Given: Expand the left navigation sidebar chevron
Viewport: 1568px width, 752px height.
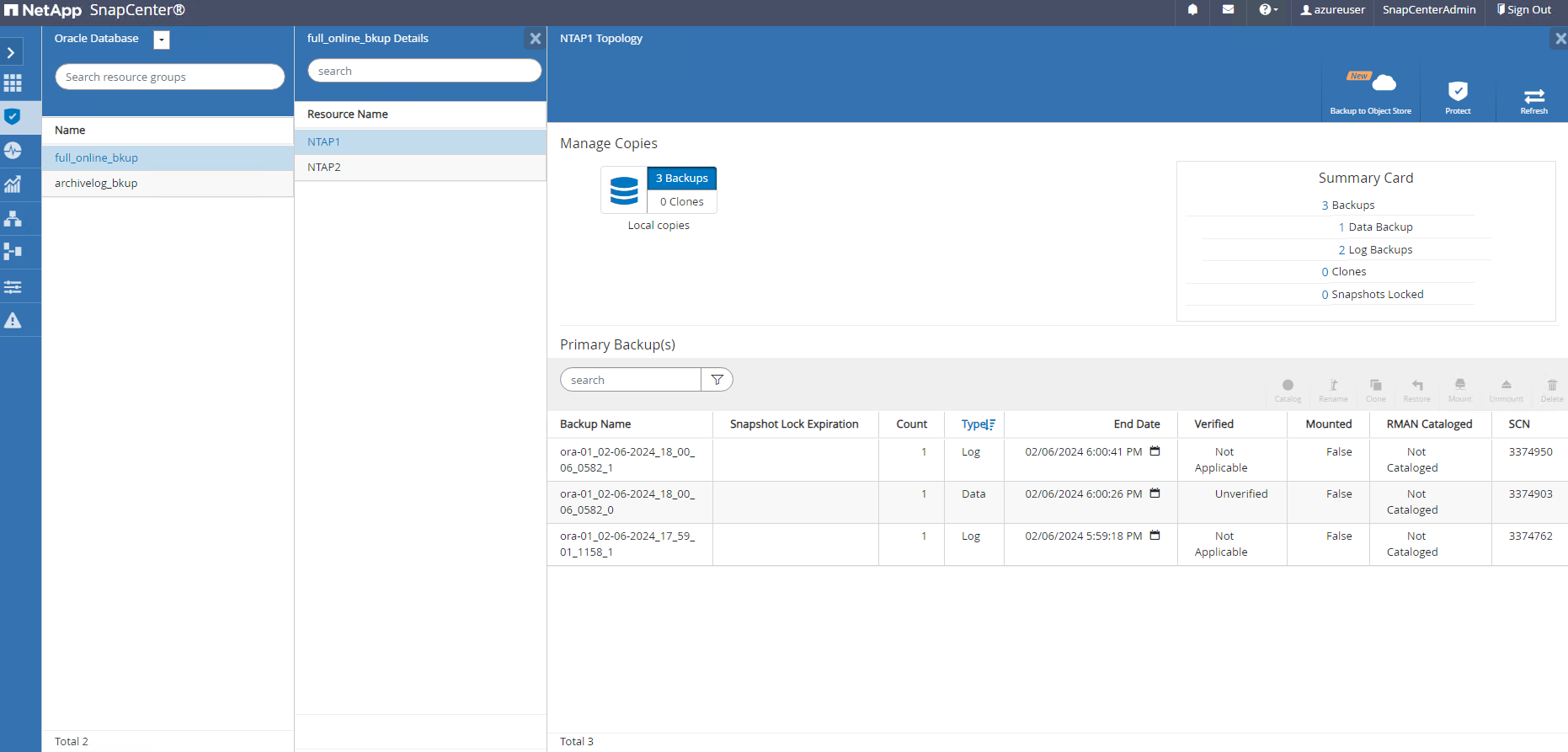Looking at the screenshot, I should click(11, 53).
